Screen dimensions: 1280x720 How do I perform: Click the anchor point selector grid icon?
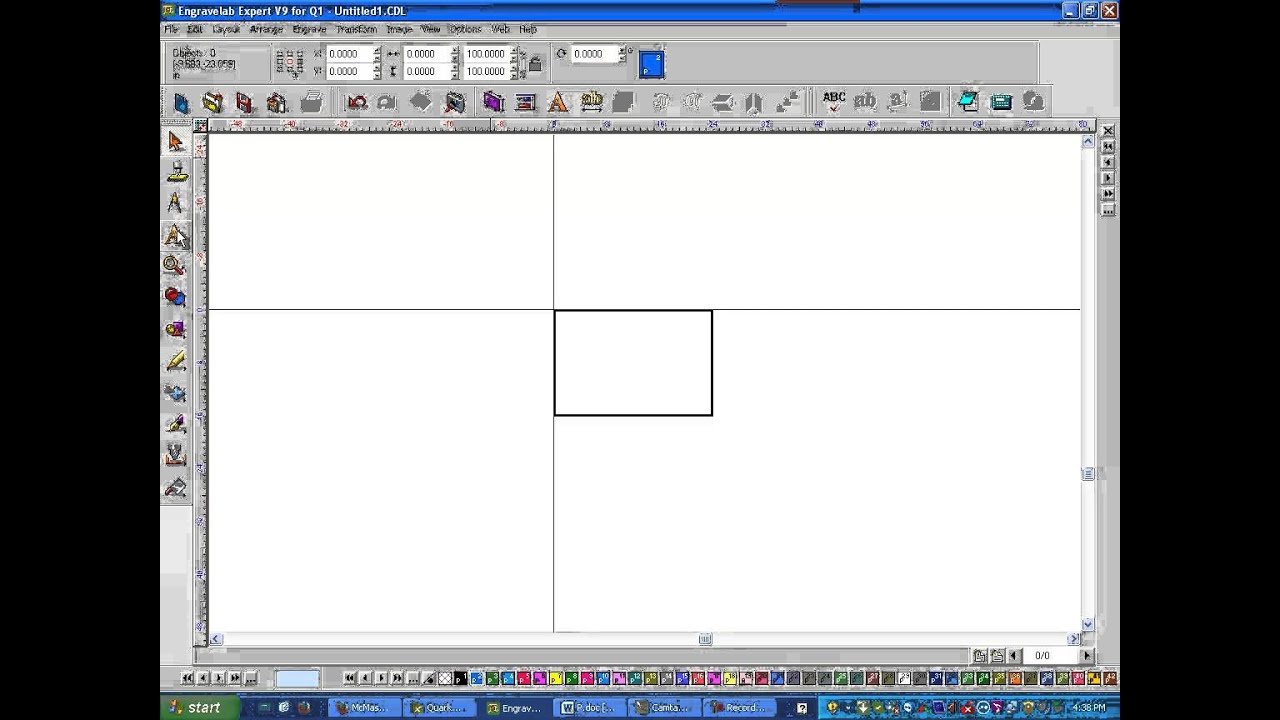(x=290, y=63)
